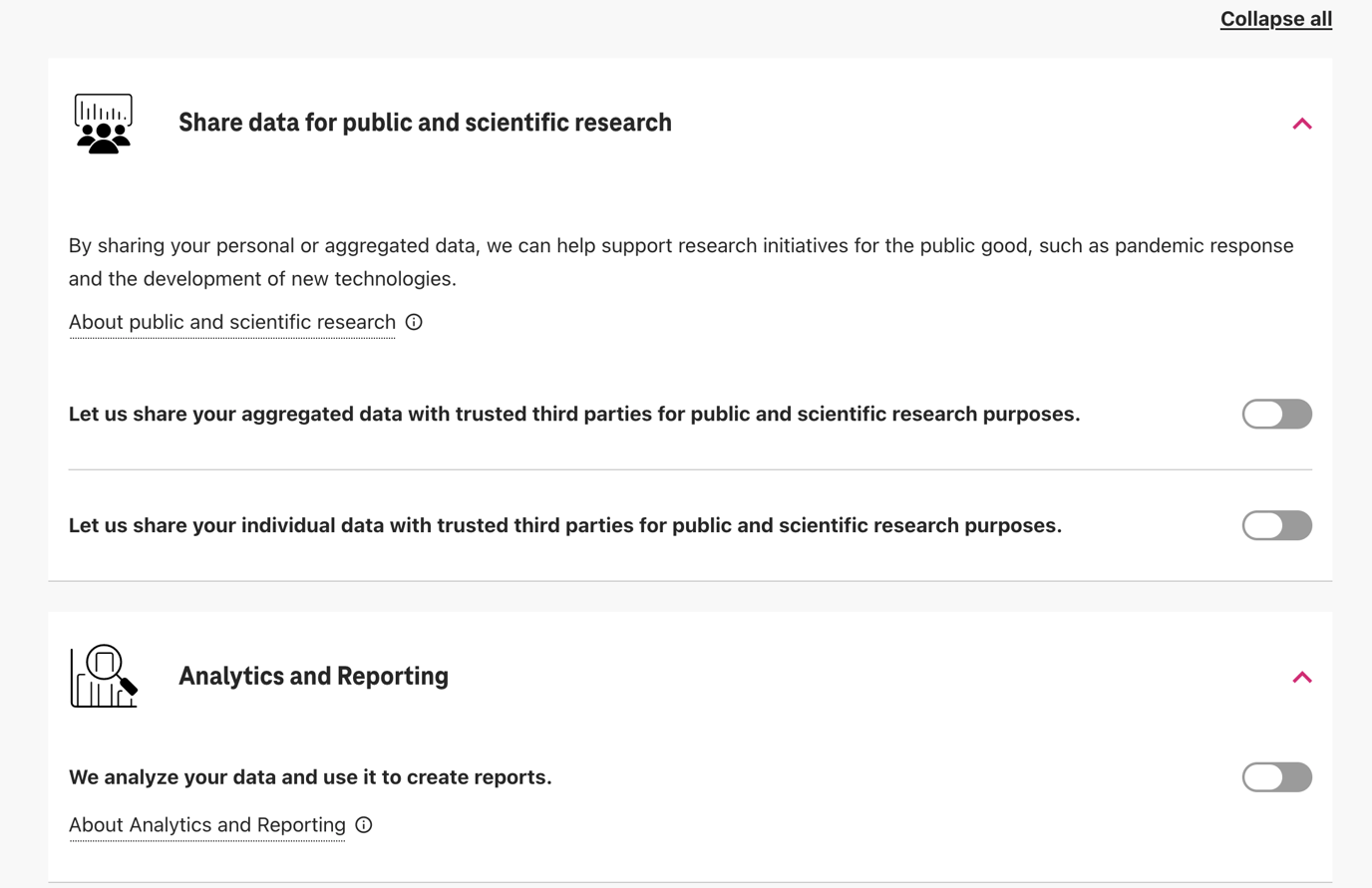Turn on the analyze data reports toggle
The height and width of the screenshot is (888, 1372).
(1276, 777)
